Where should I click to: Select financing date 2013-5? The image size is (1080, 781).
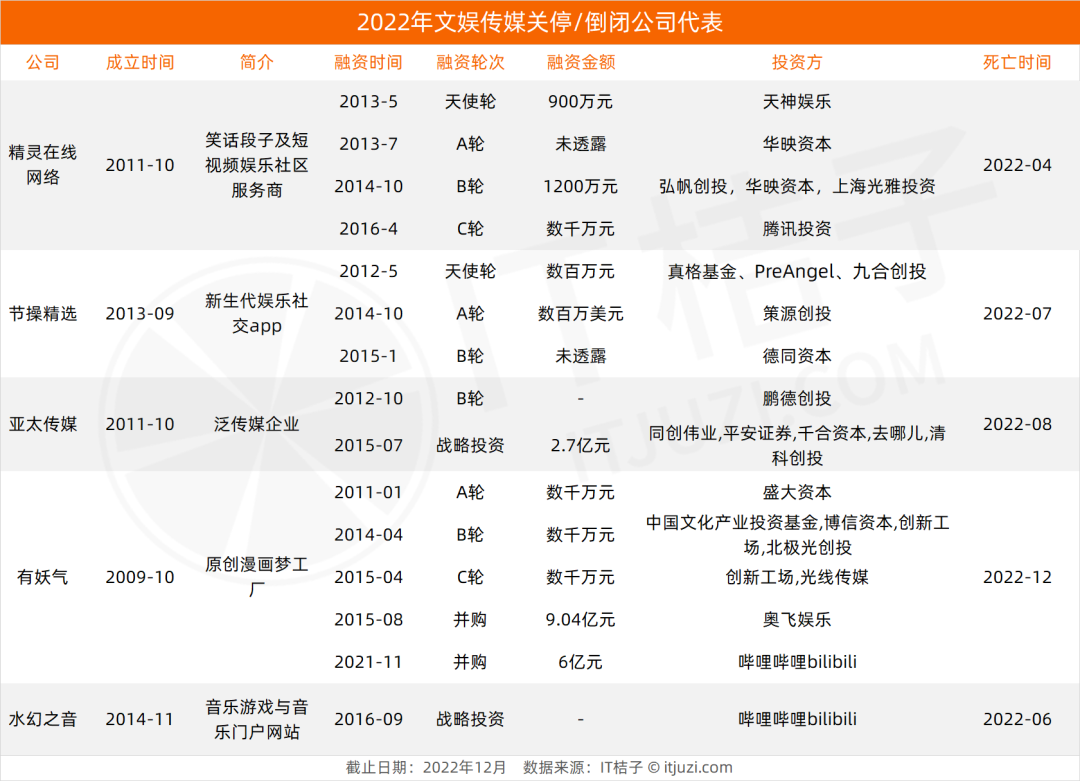click(368, 102)
